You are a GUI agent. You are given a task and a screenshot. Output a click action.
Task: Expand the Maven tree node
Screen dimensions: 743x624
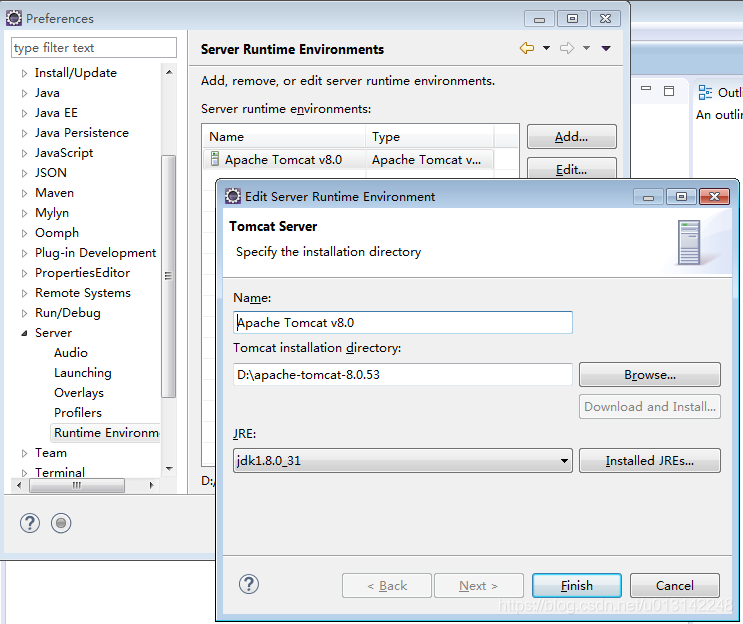(x=25, y=193)
